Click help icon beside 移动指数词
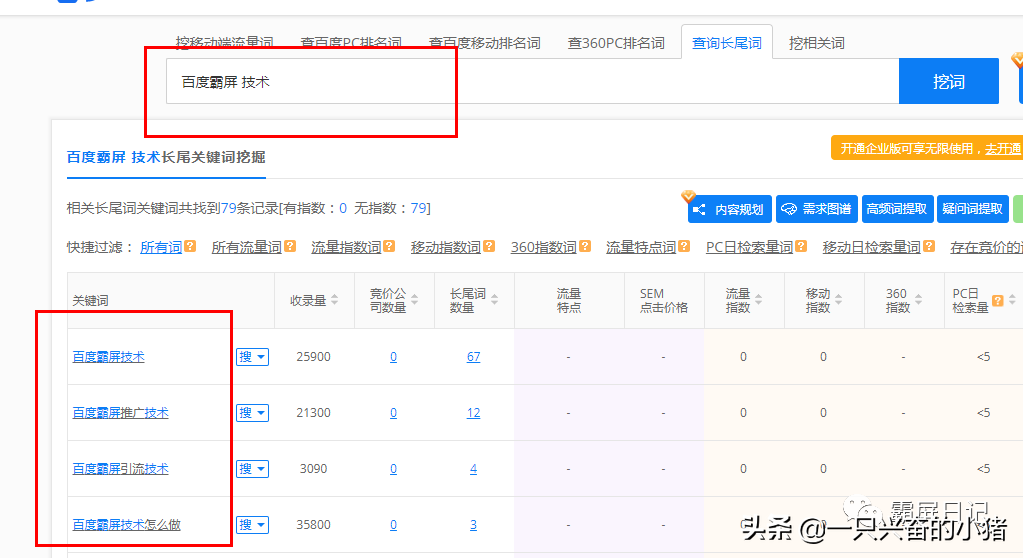 click(489, 247)
